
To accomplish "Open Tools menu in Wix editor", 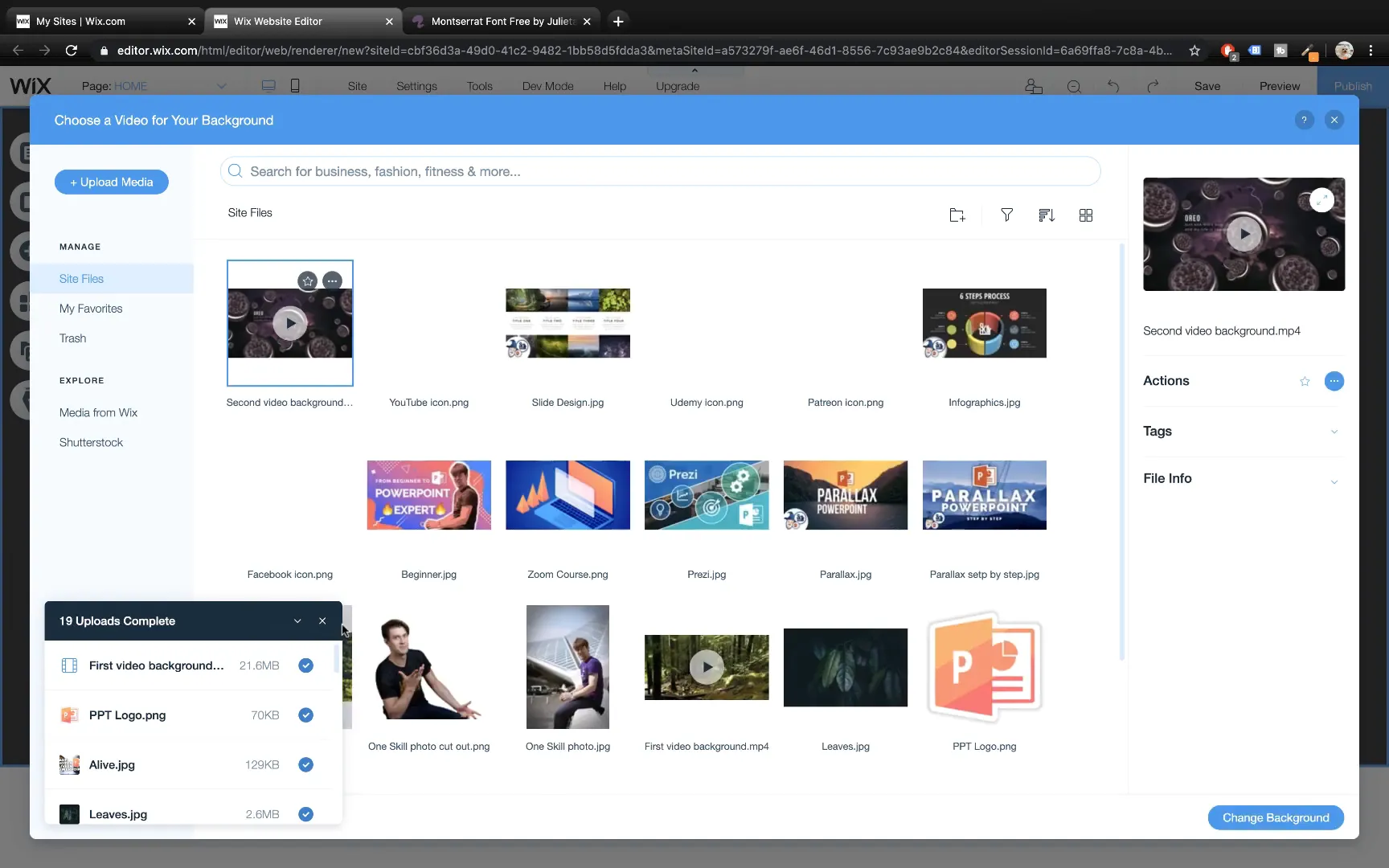I will [x=480, y=86].
